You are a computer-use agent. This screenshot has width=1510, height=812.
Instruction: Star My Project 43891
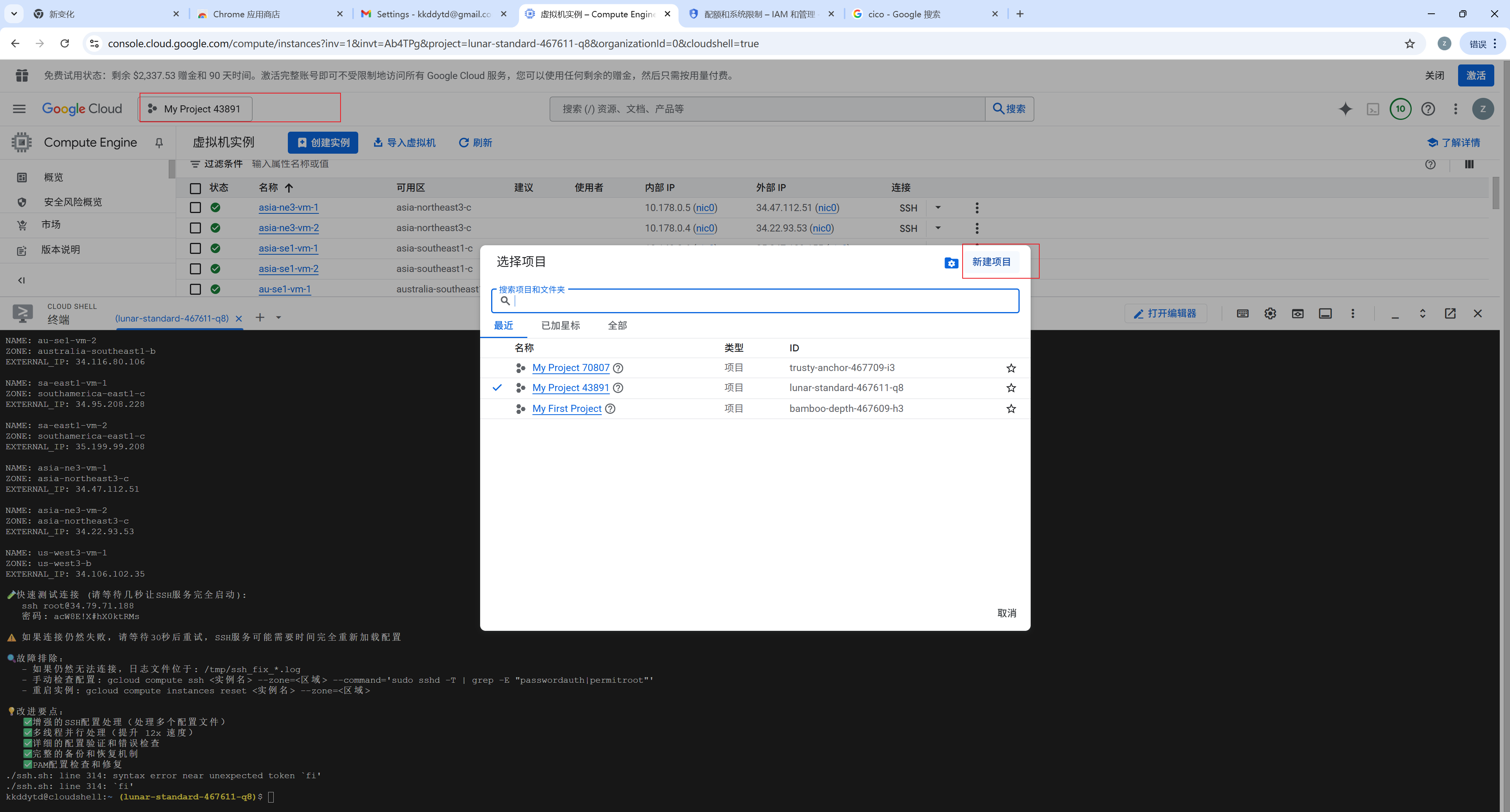1011,388
